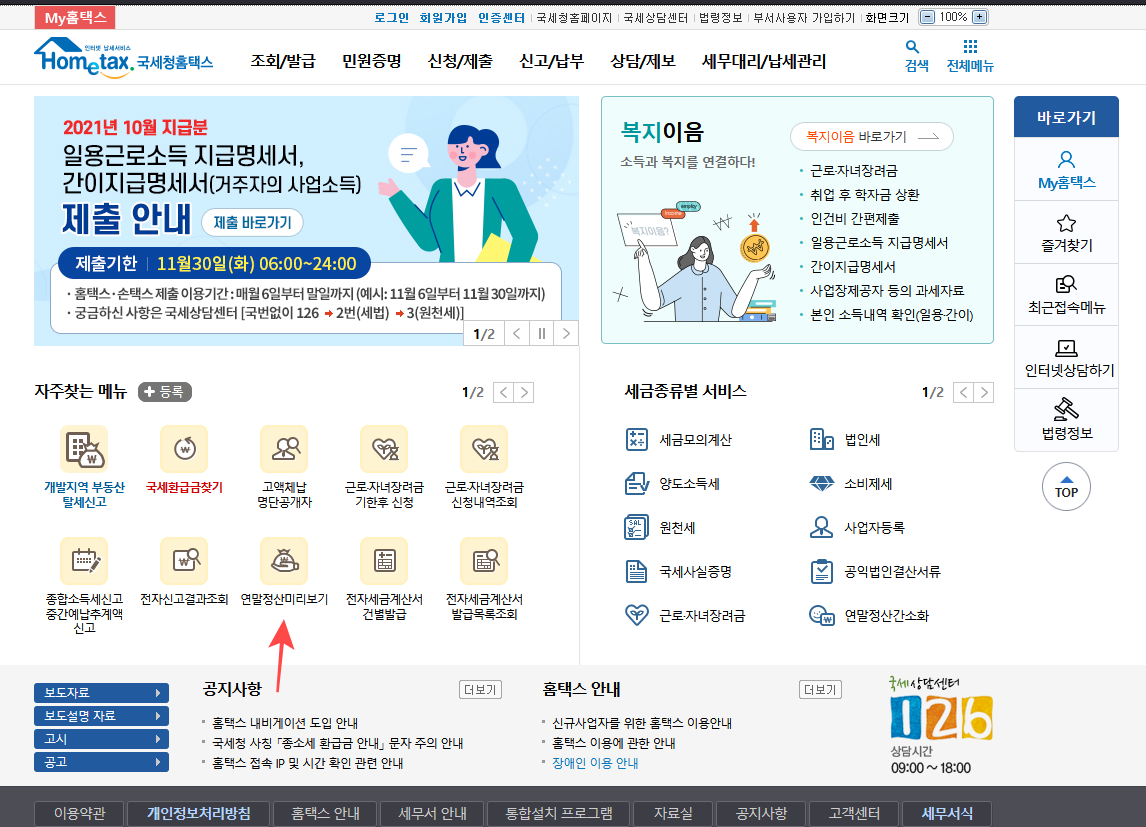This screenshot has height=827, width=1146.
Task: Open the 세무대리/납세관리 menu
Action: (764, 61)
